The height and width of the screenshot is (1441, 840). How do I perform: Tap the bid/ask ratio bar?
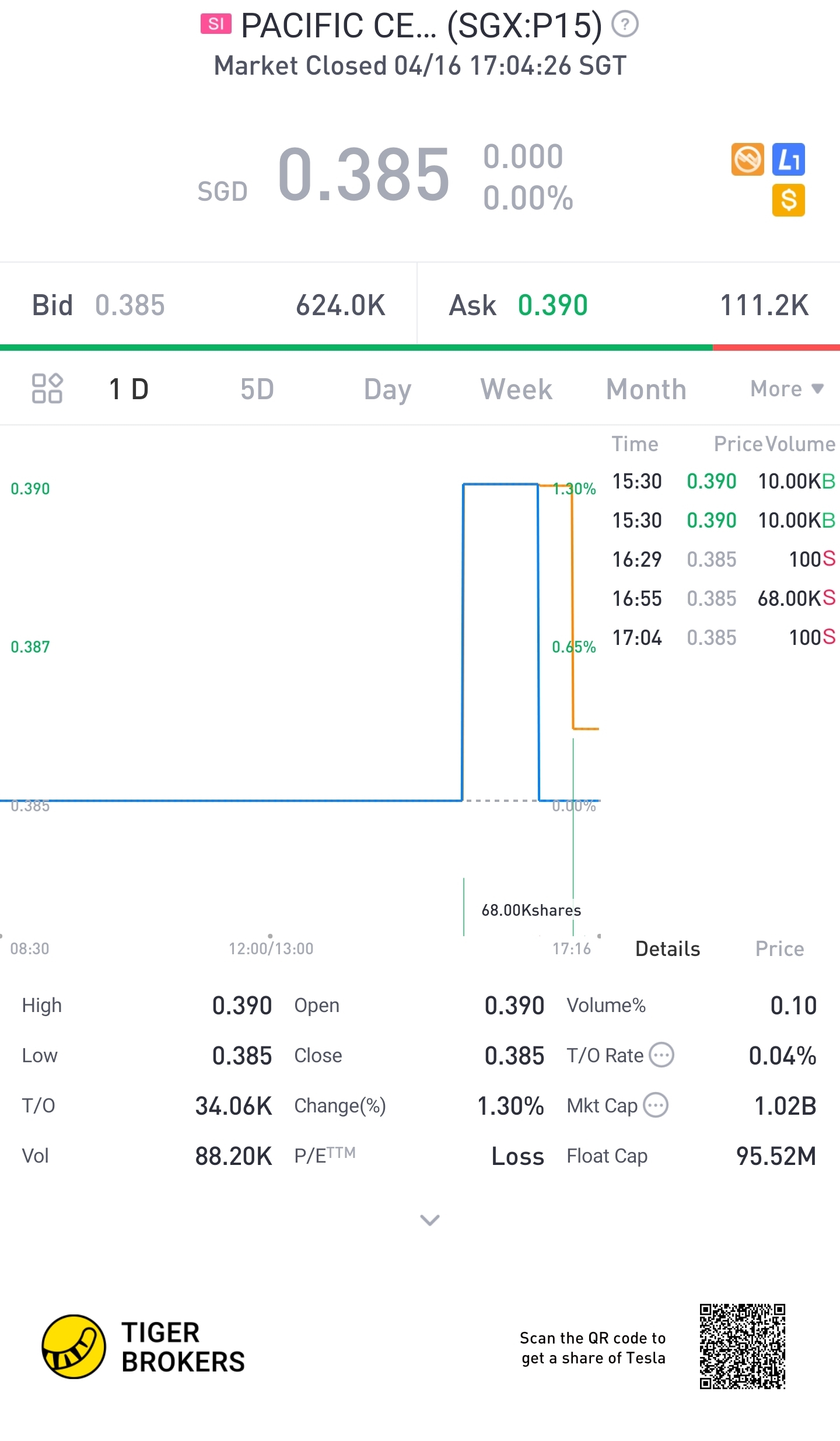coord(420,348)
